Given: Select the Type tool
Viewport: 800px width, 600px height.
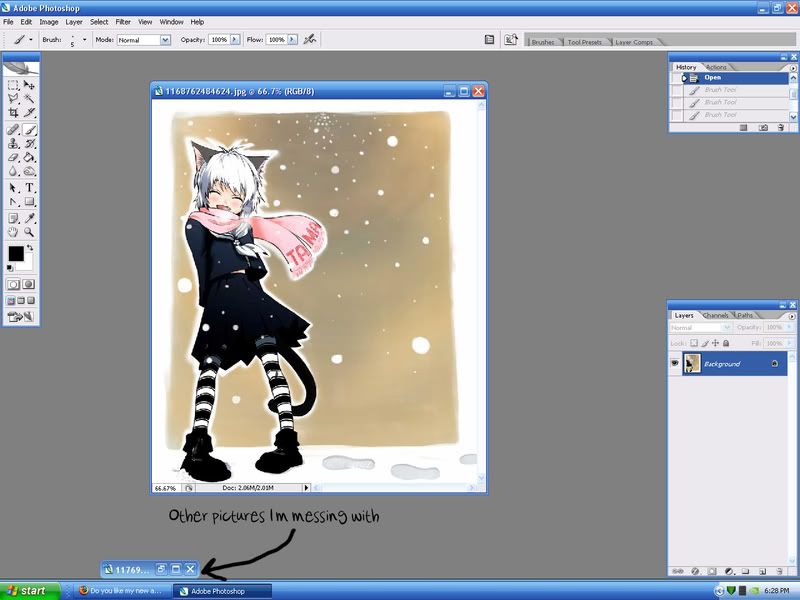Looking at the screenshot, I should [29, 188].
